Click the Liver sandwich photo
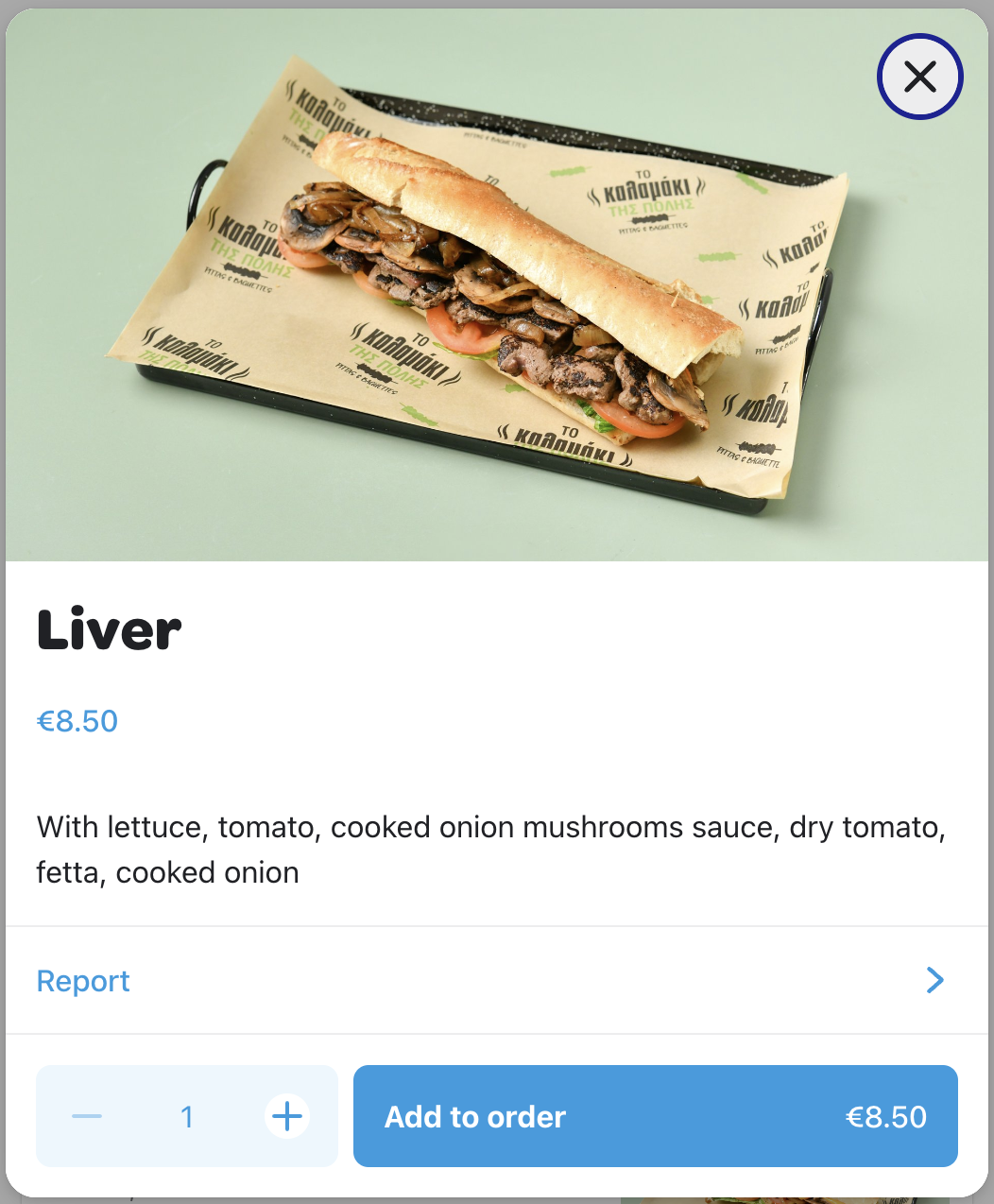 point(497,285)
